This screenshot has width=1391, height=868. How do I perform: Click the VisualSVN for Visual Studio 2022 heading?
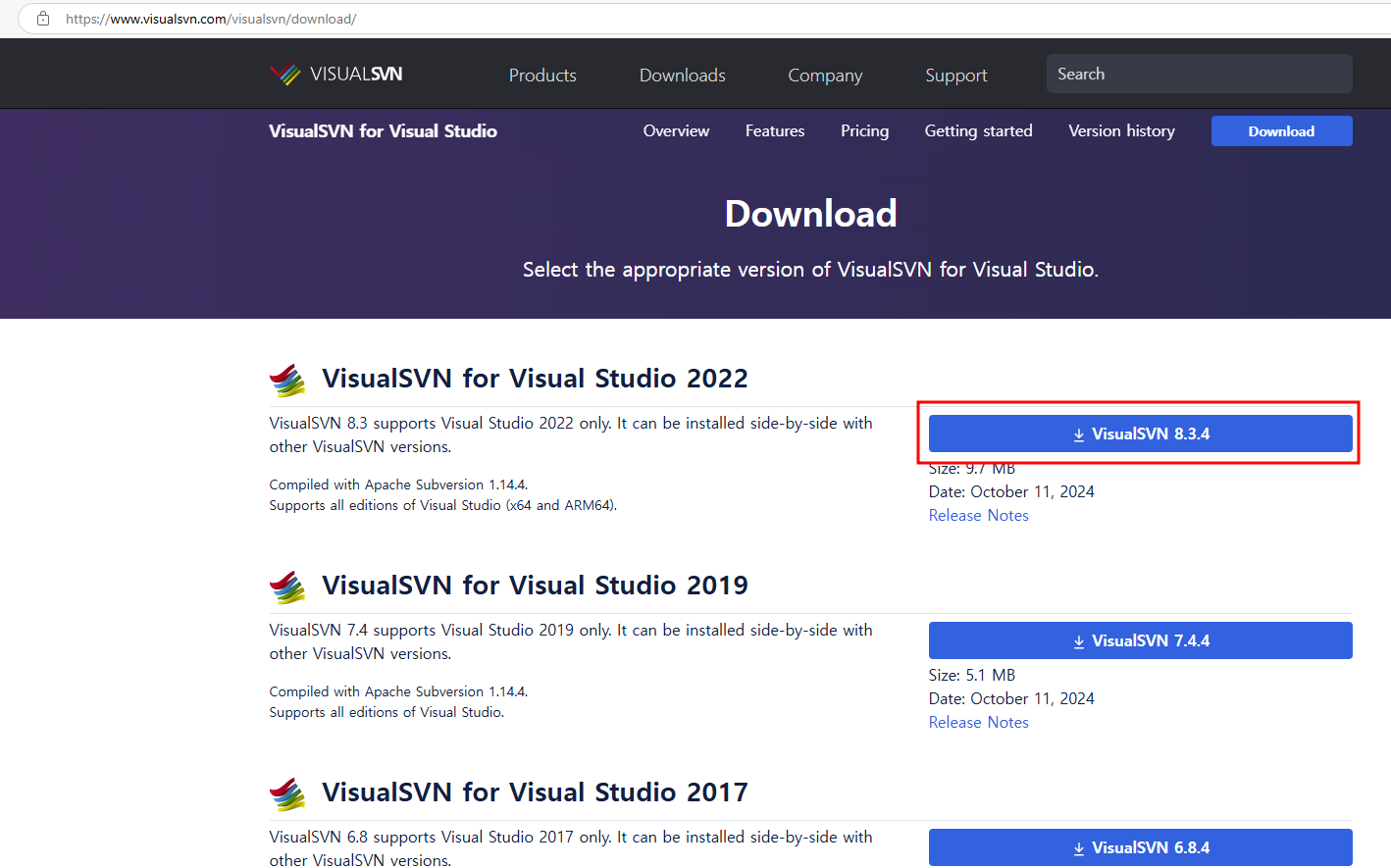(x=535, y=379)
